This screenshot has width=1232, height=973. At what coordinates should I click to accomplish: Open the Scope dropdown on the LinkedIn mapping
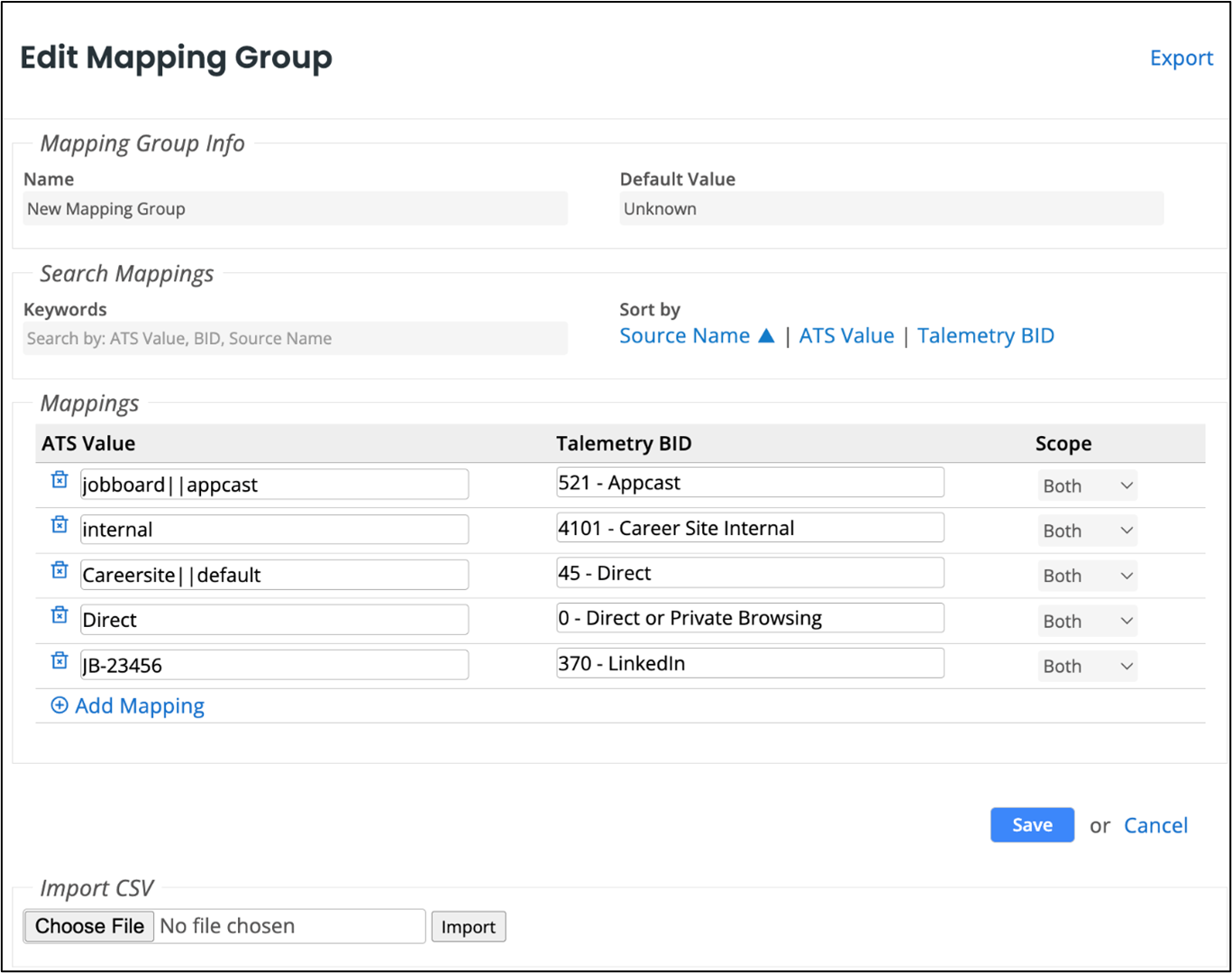(x=1087, y=665)
